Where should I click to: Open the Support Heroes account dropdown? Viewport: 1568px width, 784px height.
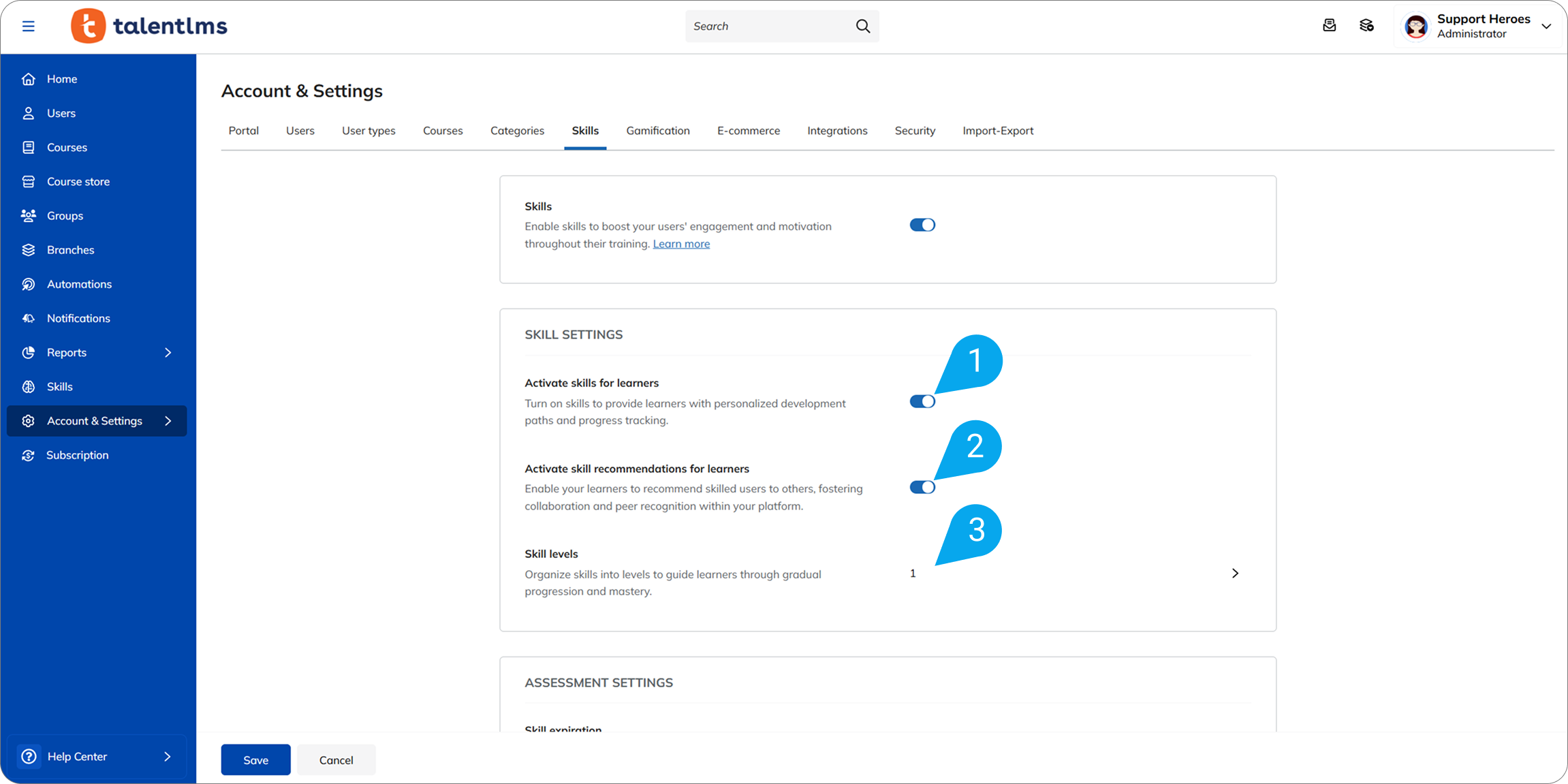[1546, 27]
